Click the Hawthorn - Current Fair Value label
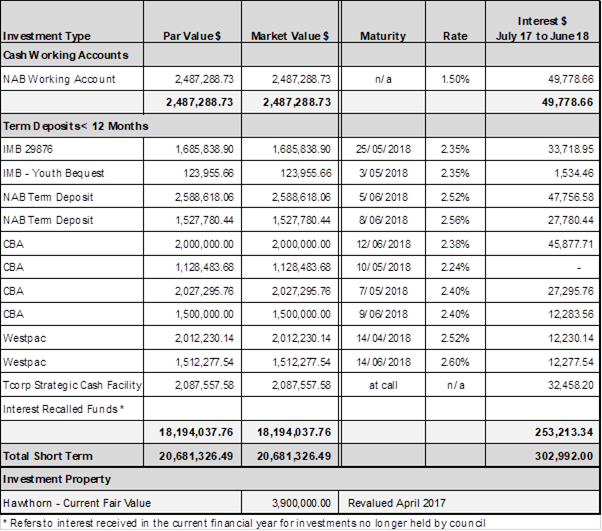This screenshot has height=531, width=602. pos(71,502)
